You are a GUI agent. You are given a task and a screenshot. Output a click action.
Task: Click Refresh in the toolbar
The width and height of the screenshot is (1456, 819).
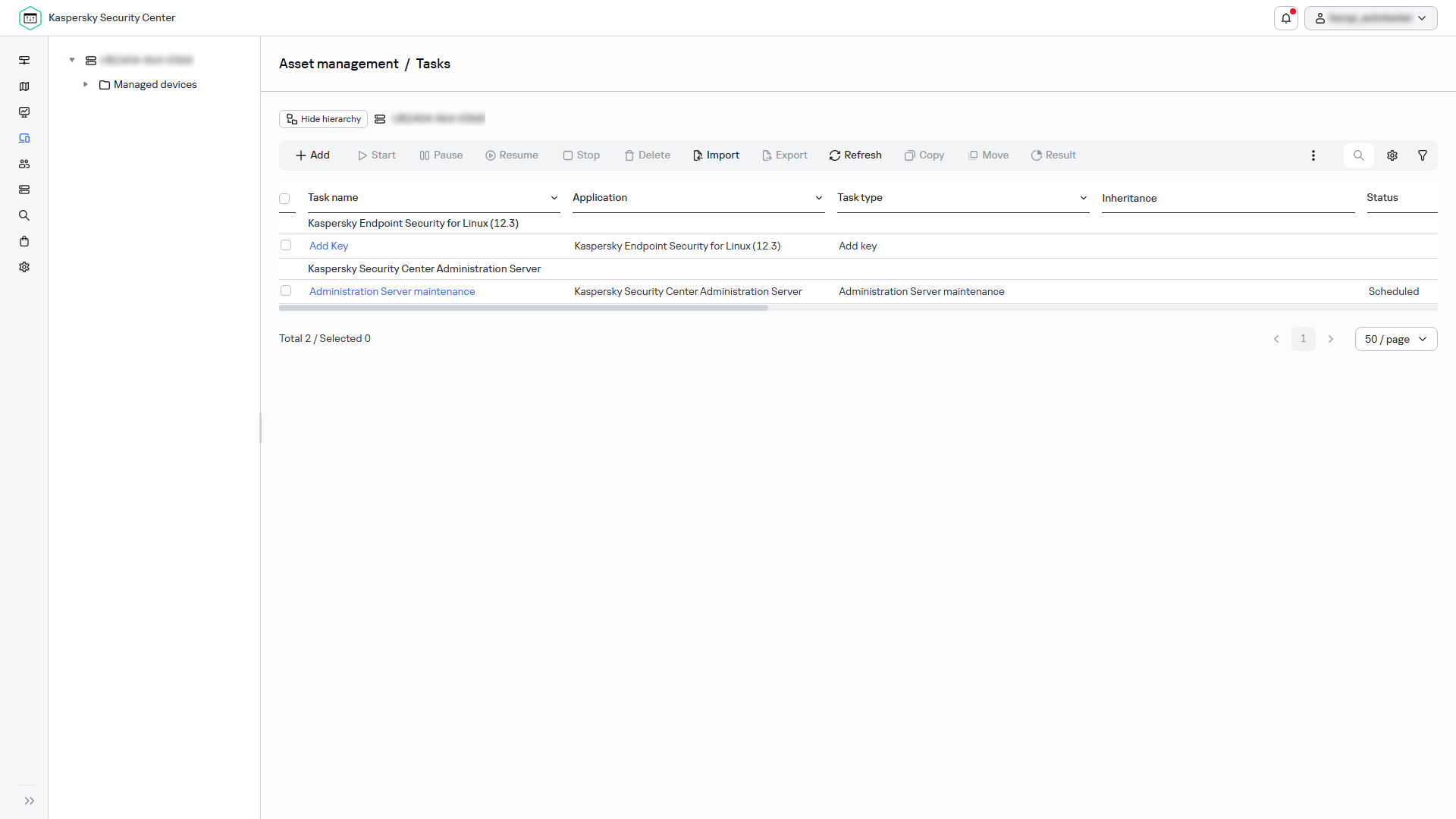[855, 155]
